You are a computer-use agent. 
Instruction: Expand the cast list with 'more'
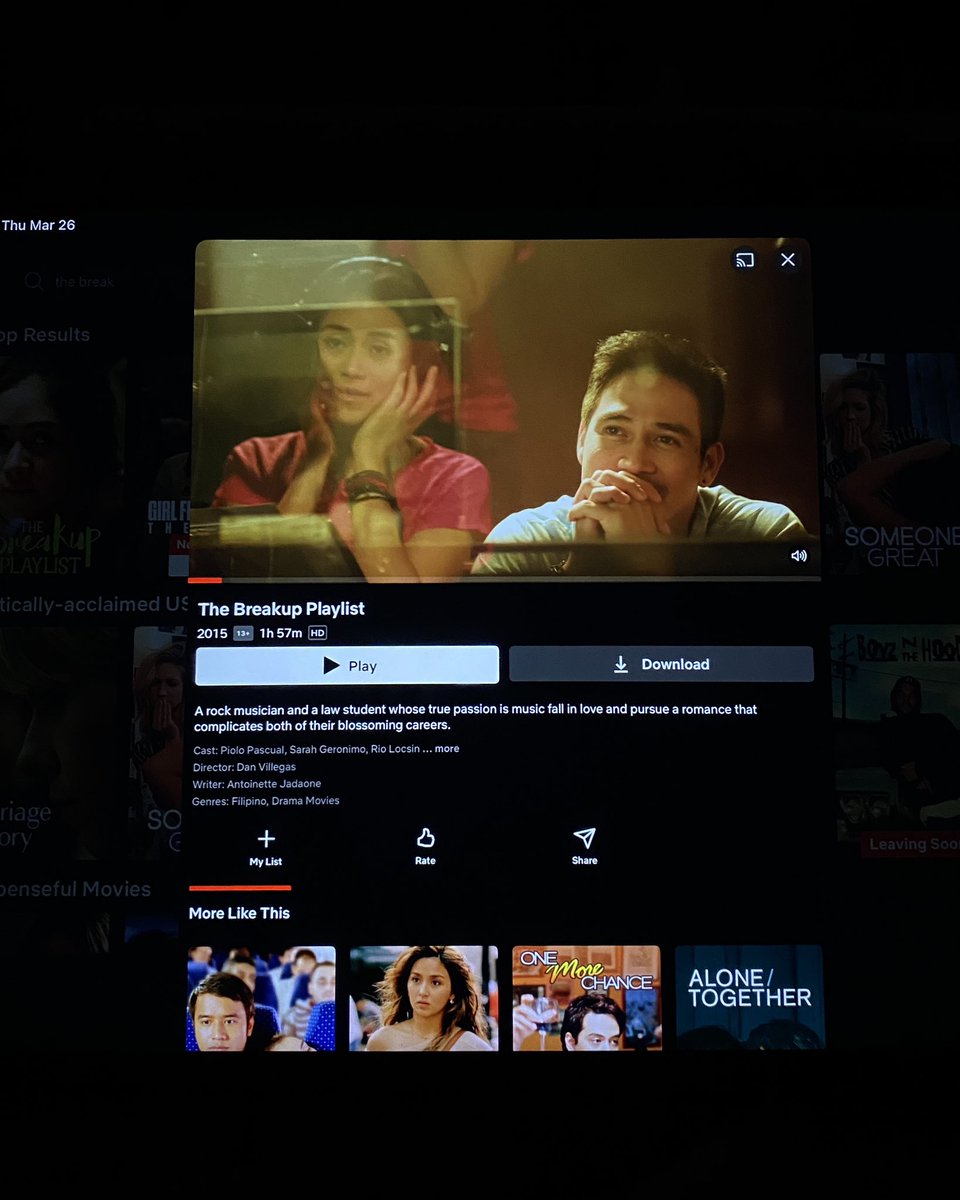[x=447, y=749]
